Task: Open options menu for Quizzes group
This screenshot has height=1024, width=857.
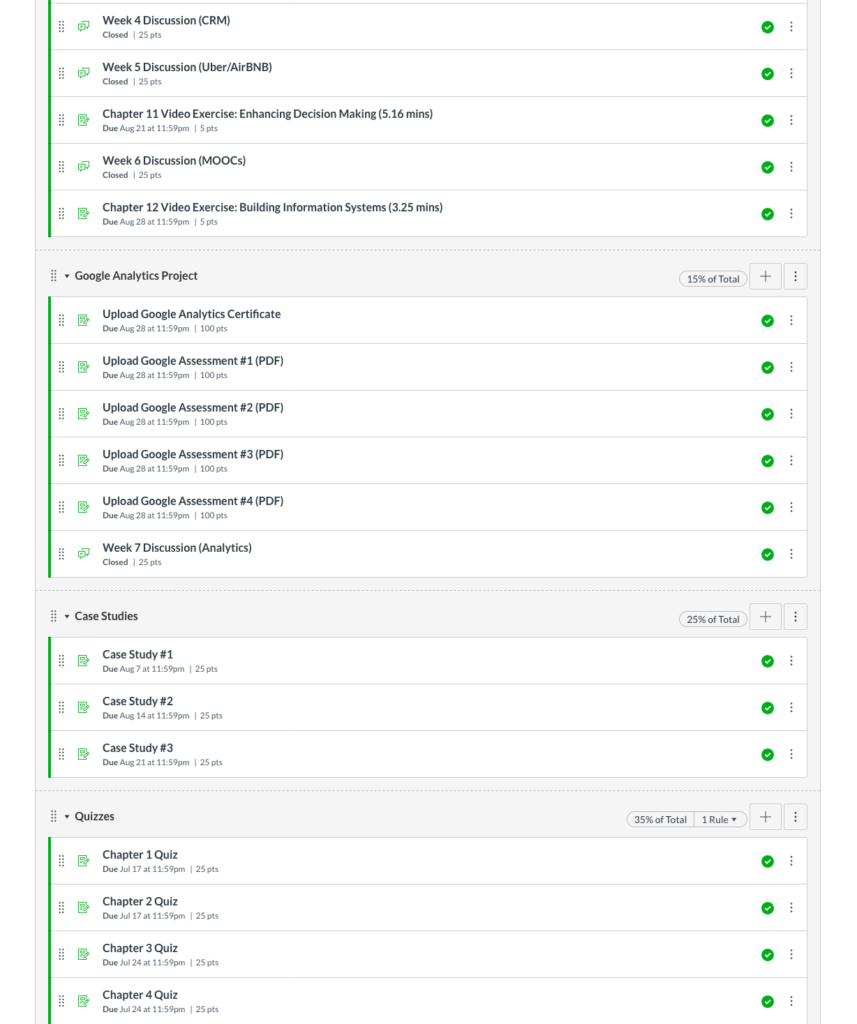Action: [795, 817]
